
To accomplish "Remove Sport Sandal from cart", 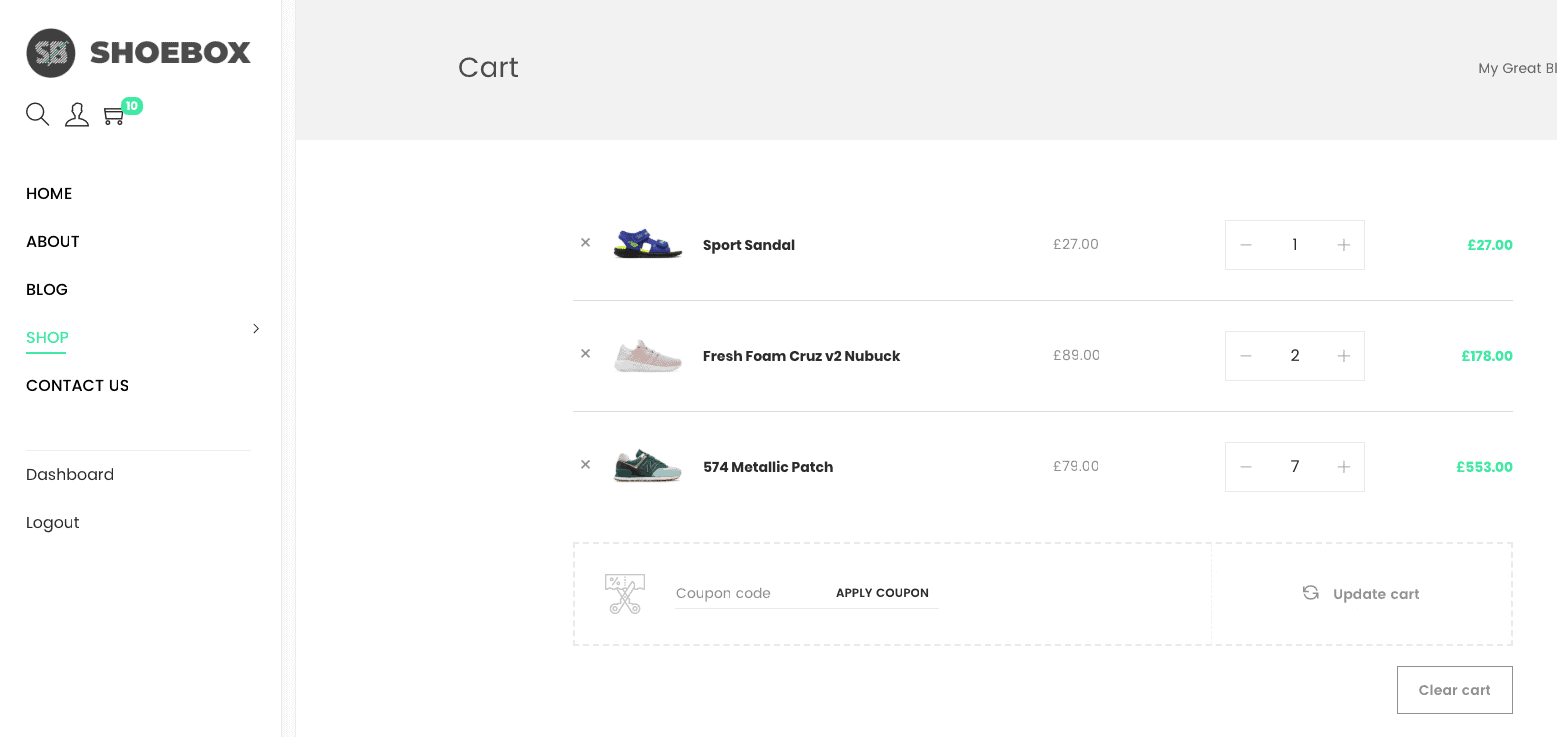I will pyautogui.click(x=586, y=243).
